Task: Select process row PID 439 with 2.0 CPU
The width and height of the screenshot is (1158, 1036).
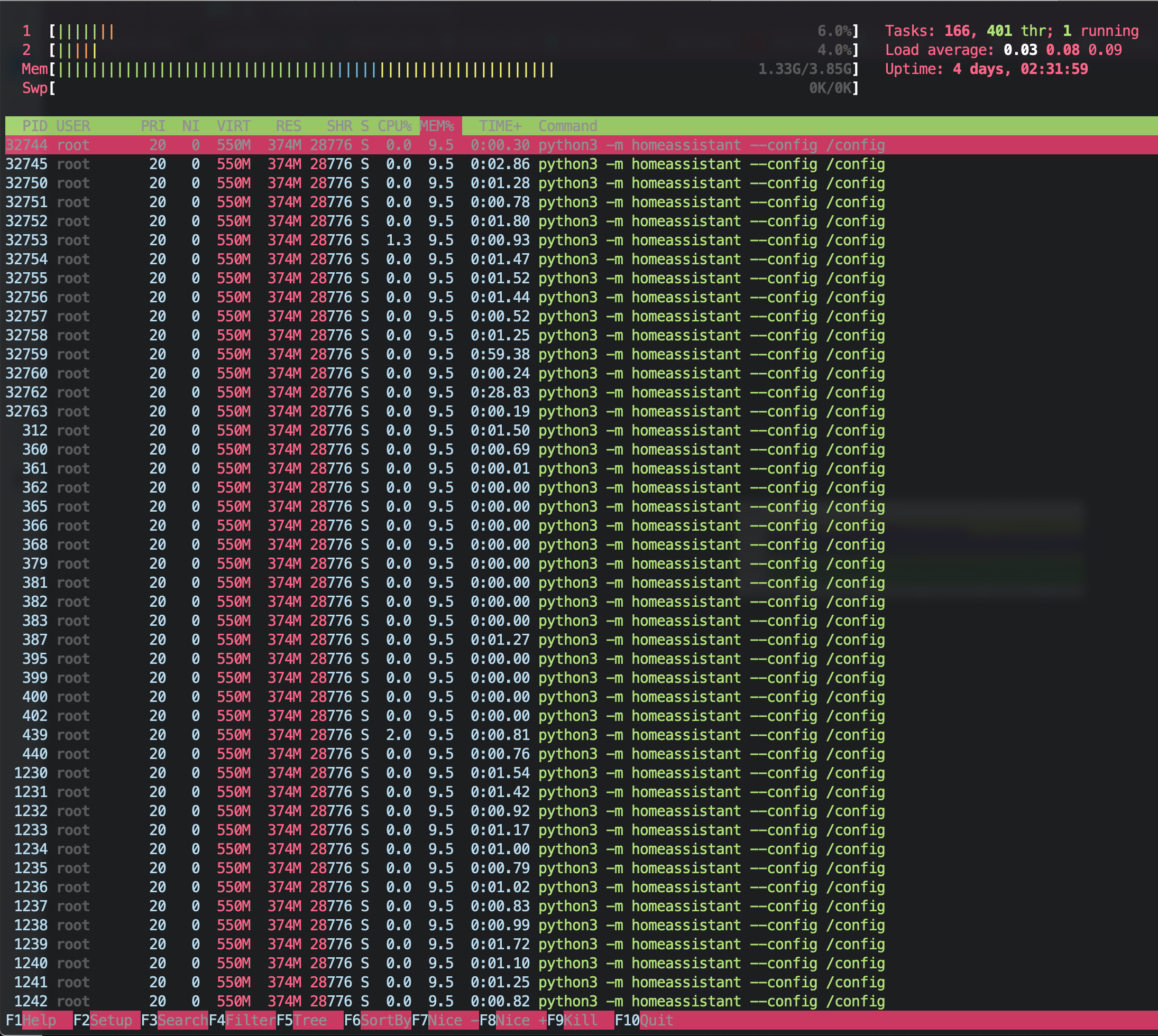Action: (x=581, y=735)
